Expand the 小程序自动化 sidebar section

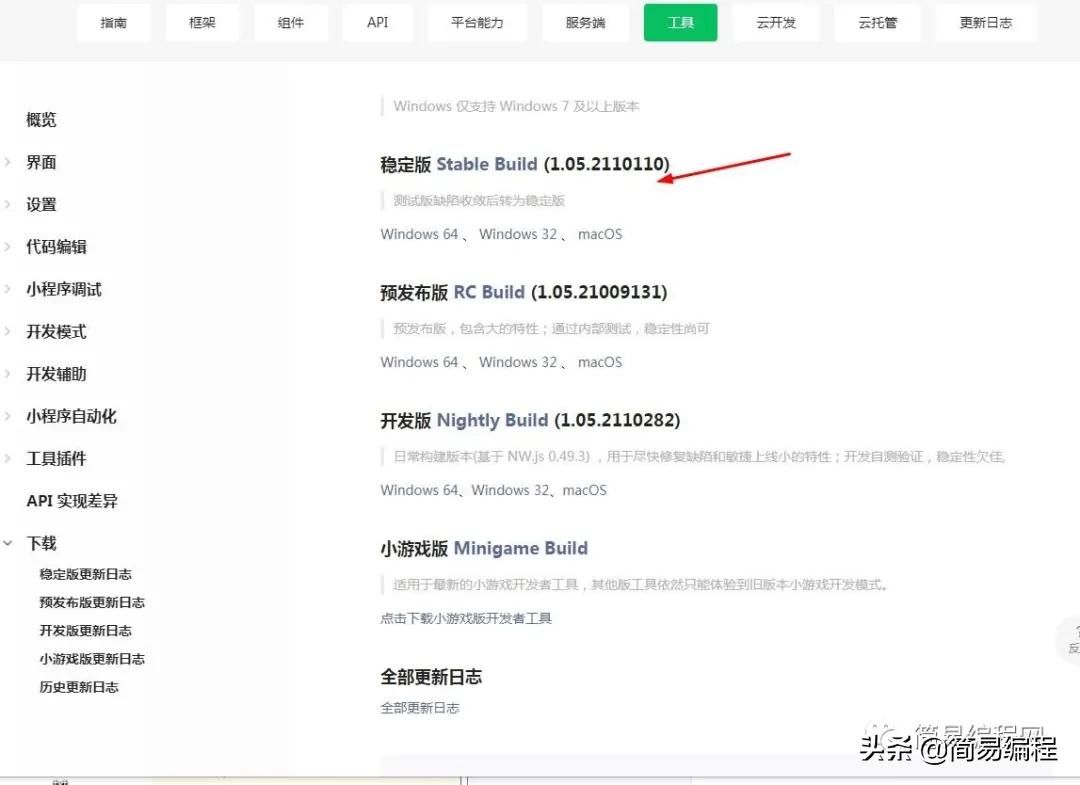click(x=70, y=416)
